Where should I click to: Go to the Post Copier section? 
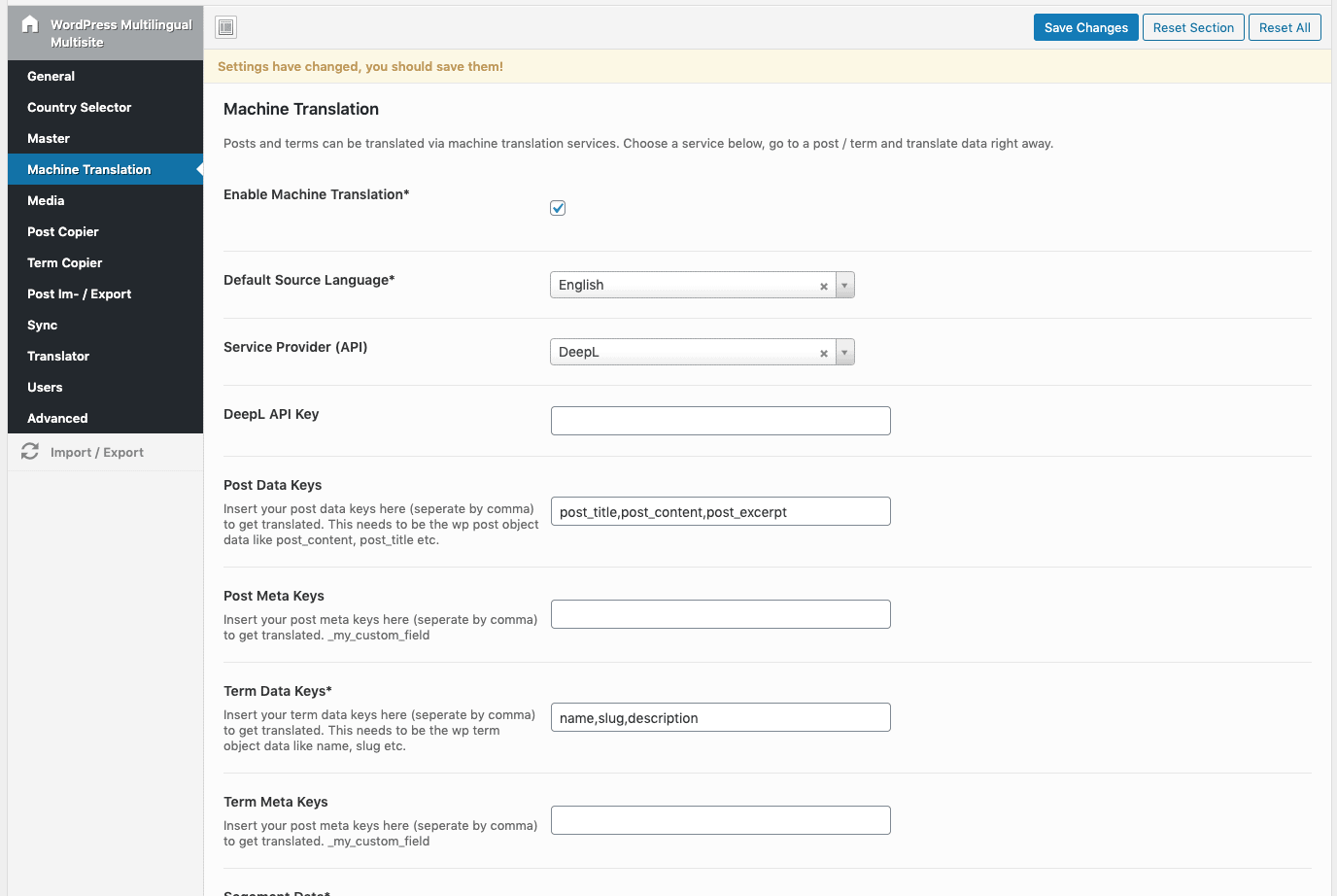(x=62, y=231)
